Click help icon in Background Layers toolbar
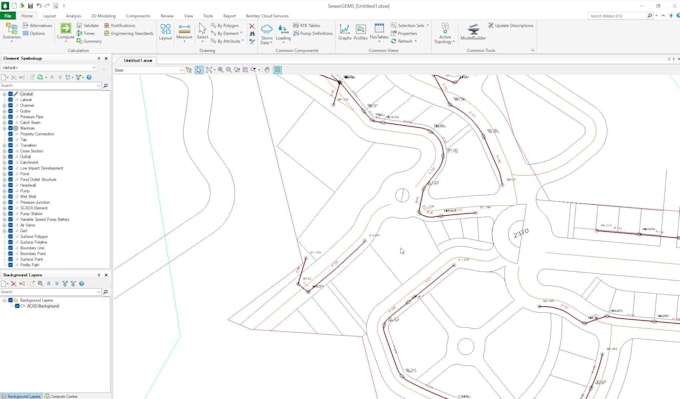Viewport: 680px width, 399px height. coord(81,284)
